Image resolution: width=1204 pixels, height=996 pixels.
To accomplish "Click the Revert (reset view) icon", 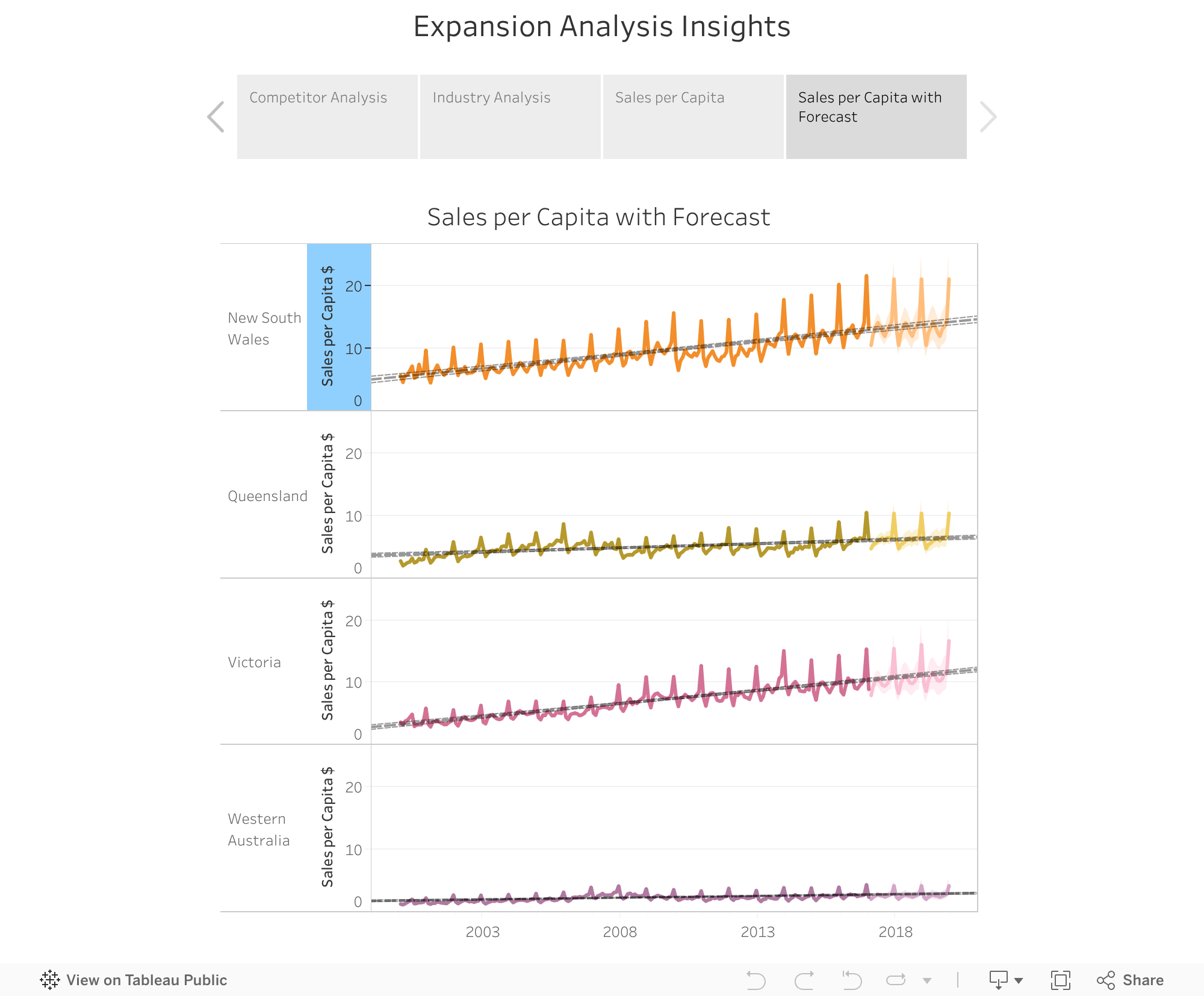I will click(x=852, y=980).
